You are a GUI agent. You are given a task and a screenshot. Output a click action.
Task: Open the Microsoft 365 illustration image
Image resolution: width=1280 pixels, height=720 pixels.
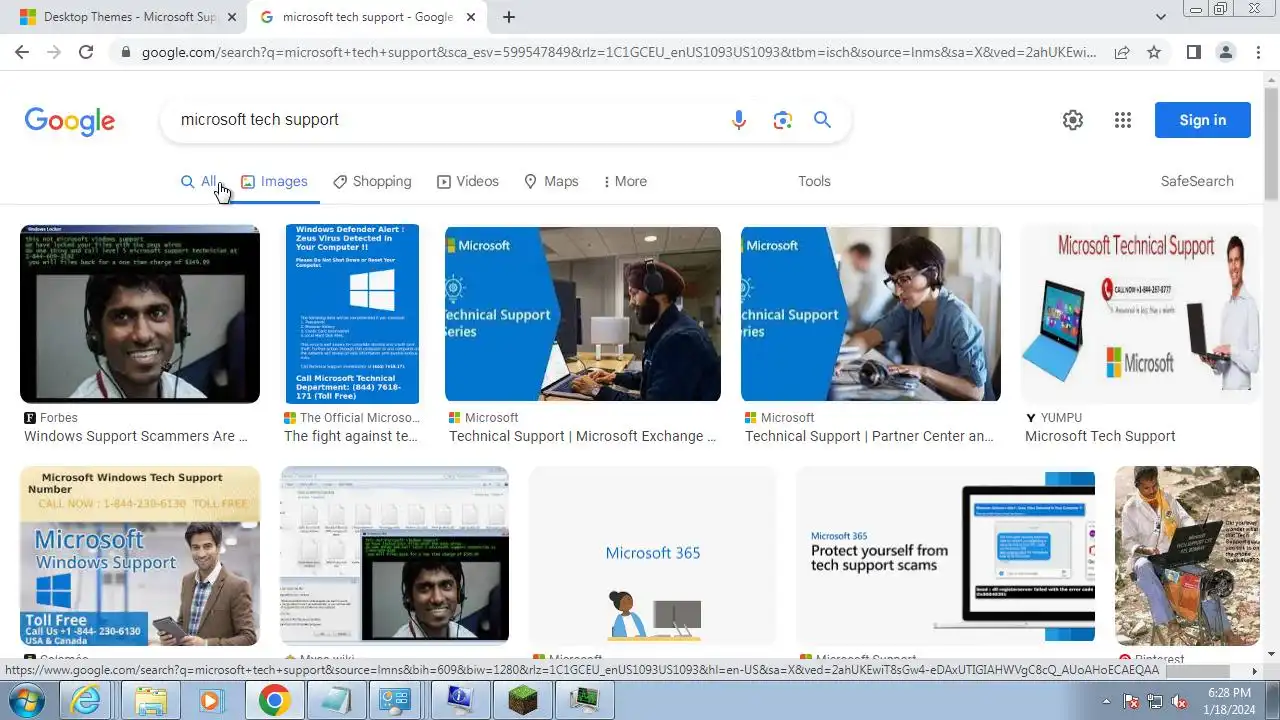pyautogui.click(x=653, y=556)
